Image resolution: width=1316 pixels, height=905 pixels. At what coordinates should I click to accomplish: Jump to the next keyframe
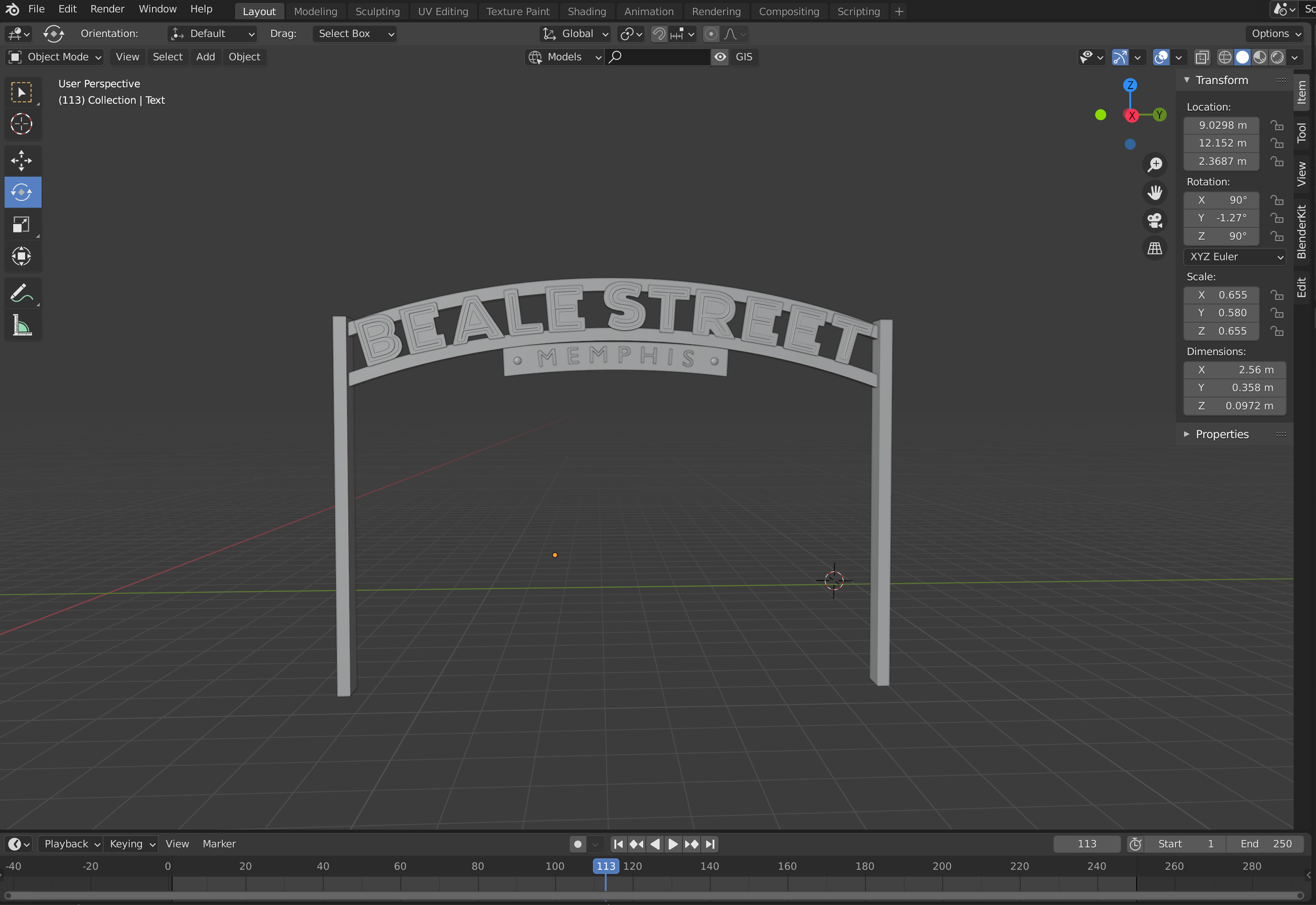click(x=692, y=844)
